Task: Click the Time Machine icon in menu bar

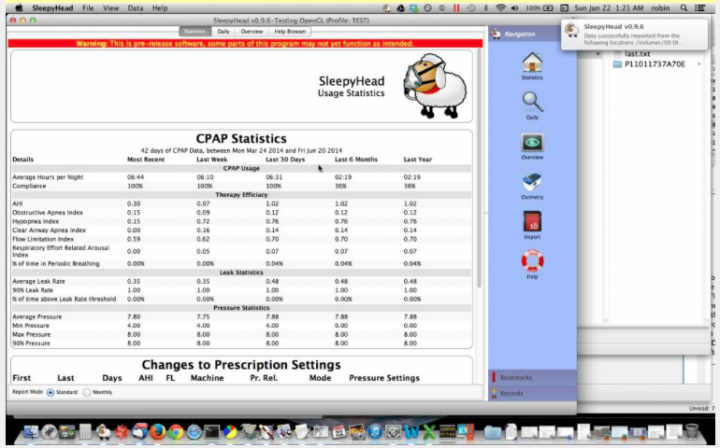Action: click(x=471, y=8)
